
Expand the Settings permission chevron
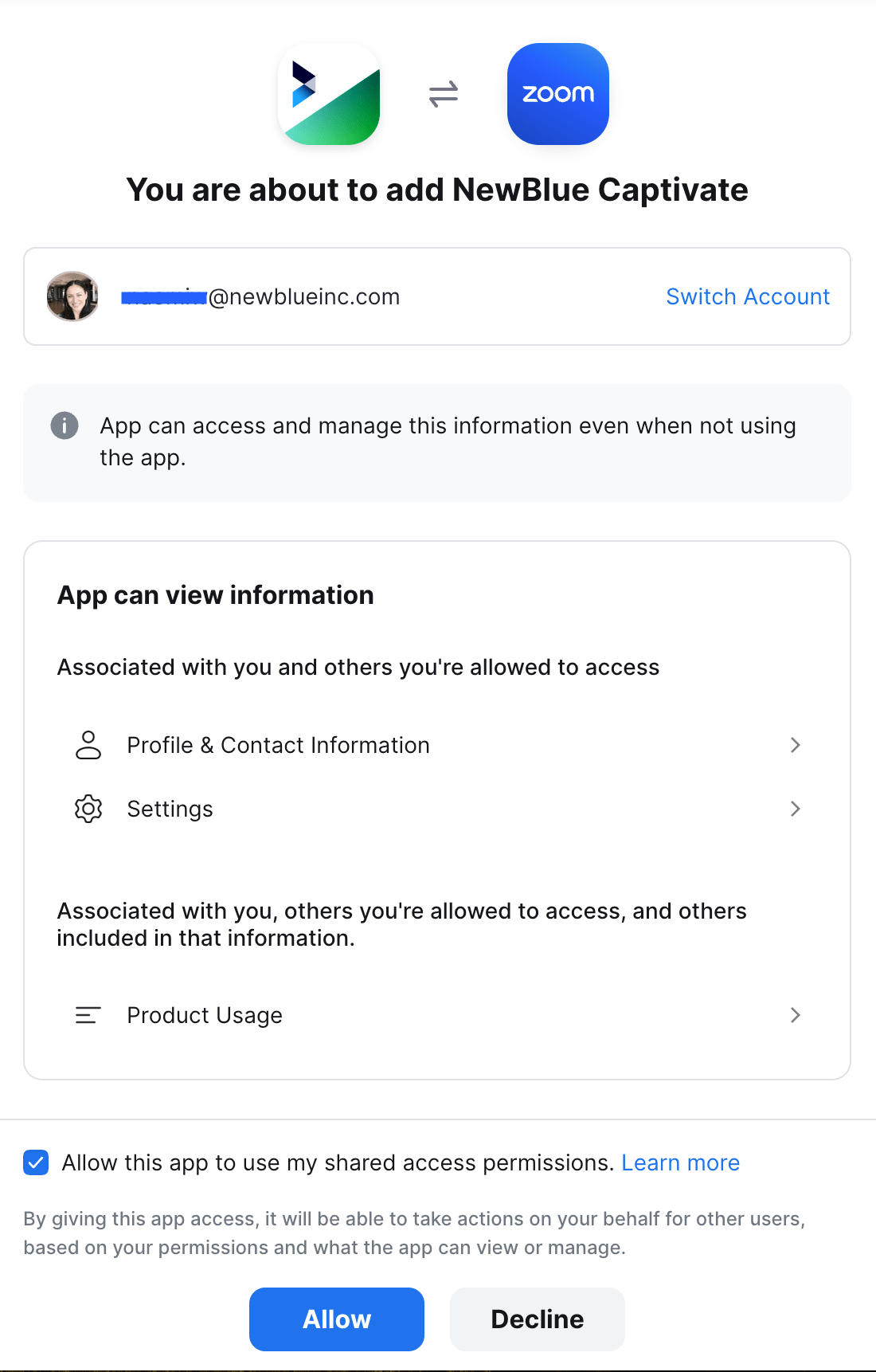pyautogui.click(x=795, y=809)
